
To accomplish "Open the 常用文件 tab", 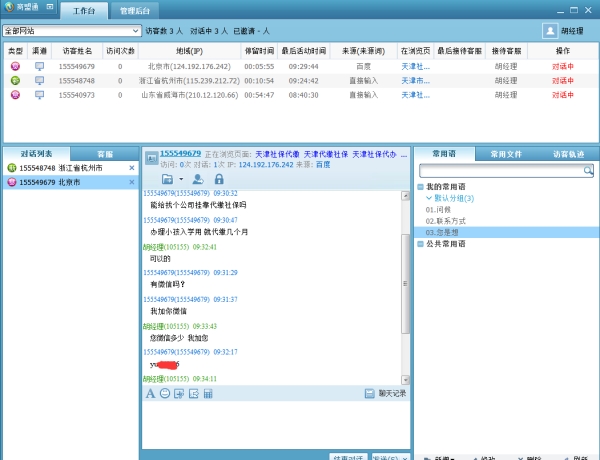I will [x=506, y=154].
